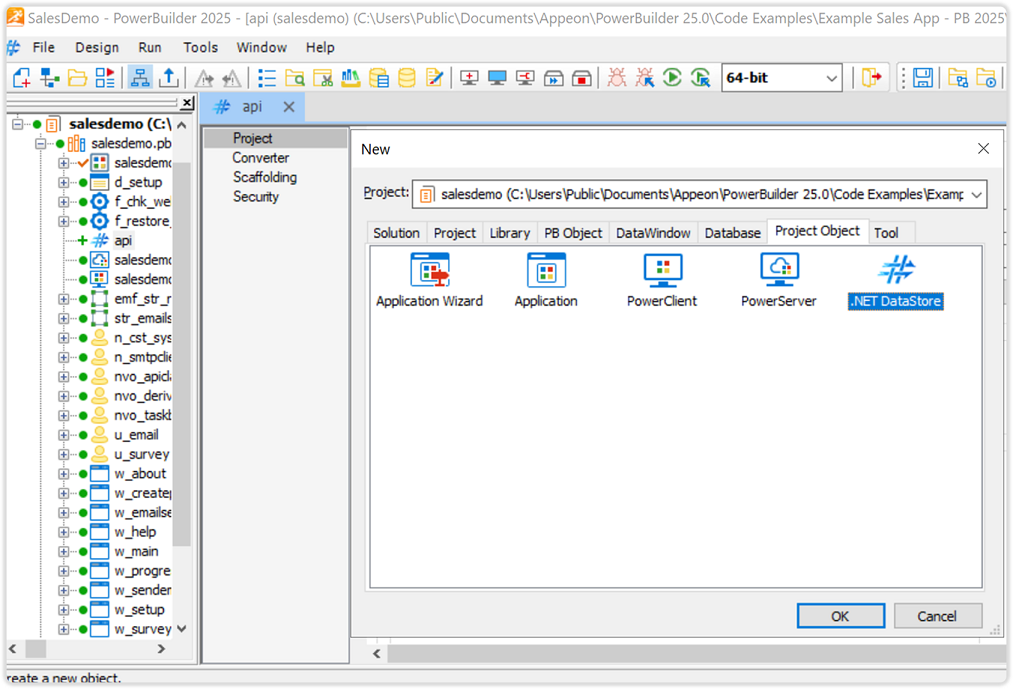The width and height of the screenshot is (1013, 689).
Task: Open the Design menu
Action: pos(97,47)
